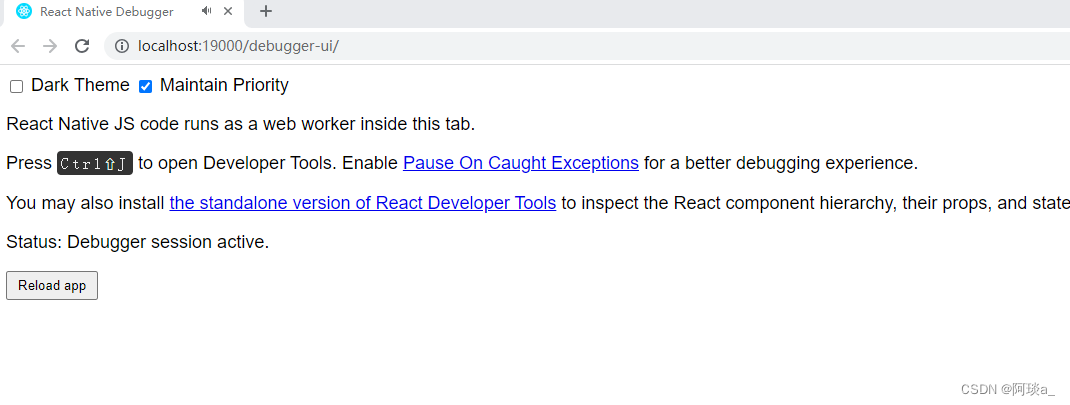Mute tab via the audio speaker icon
1070x405 pixels.
pos(207,11)
